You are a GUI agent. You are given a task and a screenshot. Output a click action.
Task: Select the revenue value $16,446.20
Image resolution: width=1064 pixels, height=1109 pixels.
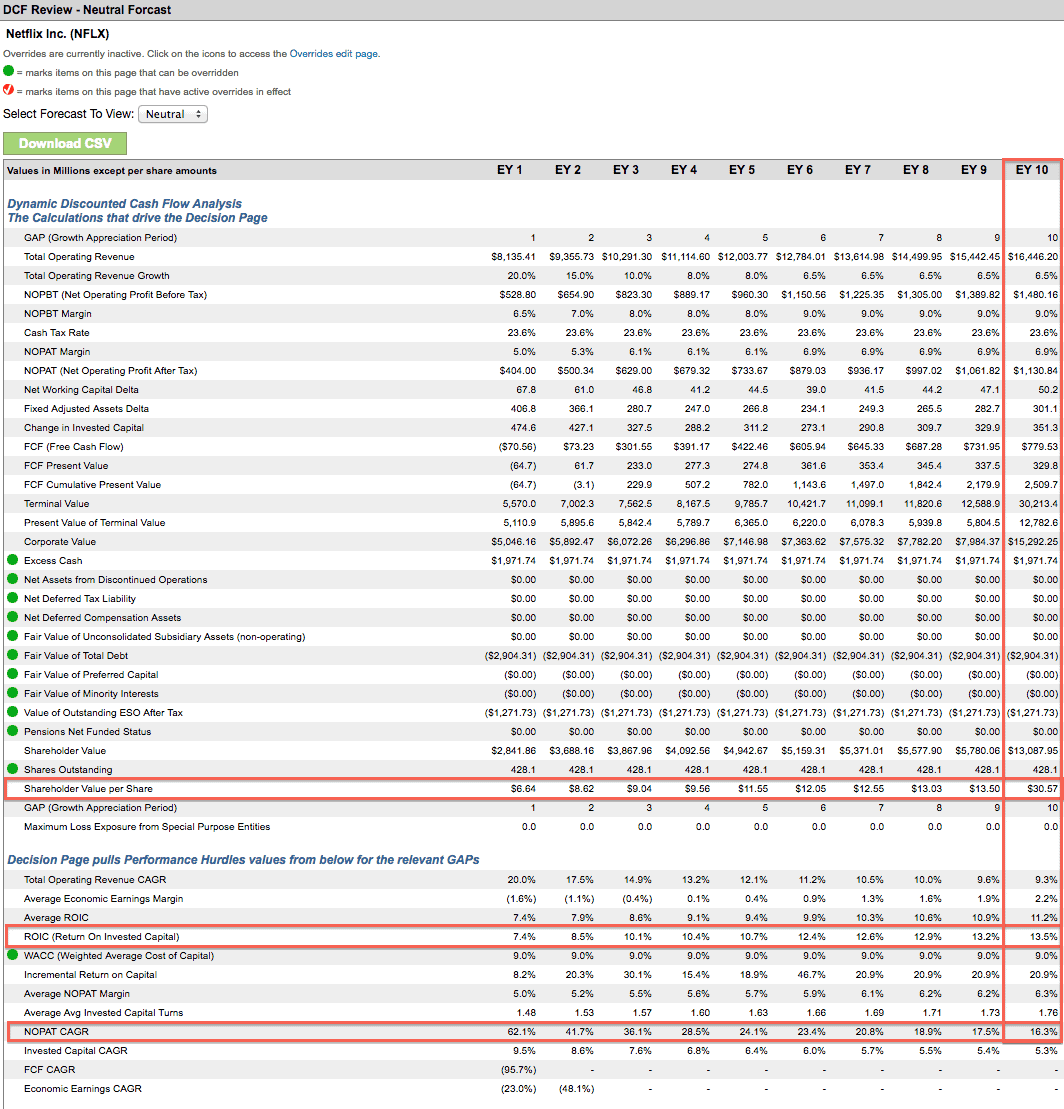(x=1033, y=257)
